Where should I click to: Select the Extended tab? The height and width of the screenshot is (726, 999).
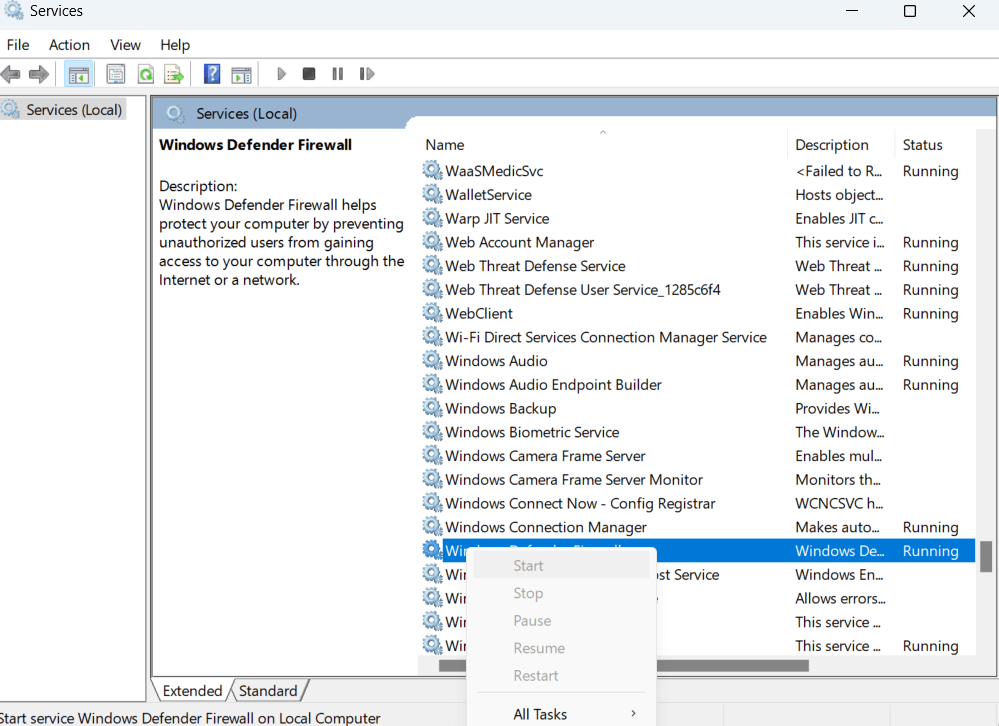click(x=192, y=691)
